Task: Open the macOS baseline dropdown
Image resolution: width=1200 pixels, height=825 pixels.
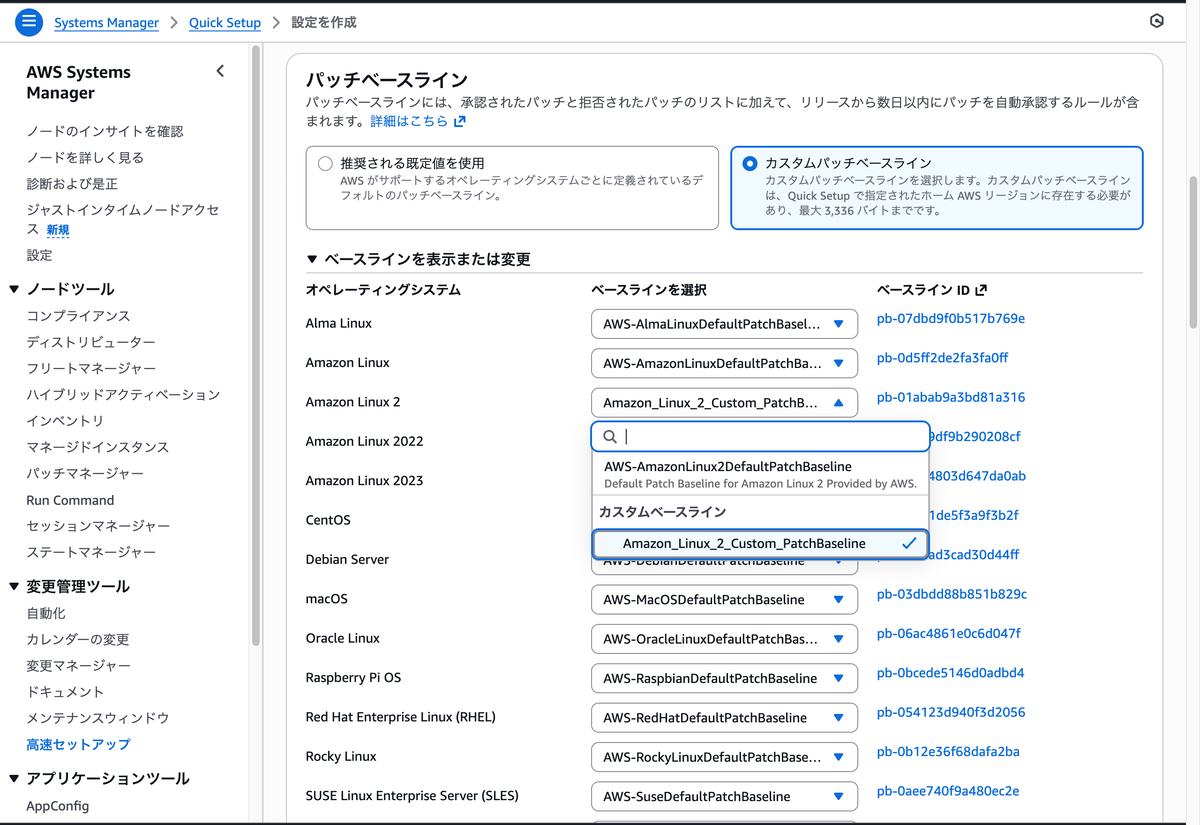Action: click(x=724, y=600)
